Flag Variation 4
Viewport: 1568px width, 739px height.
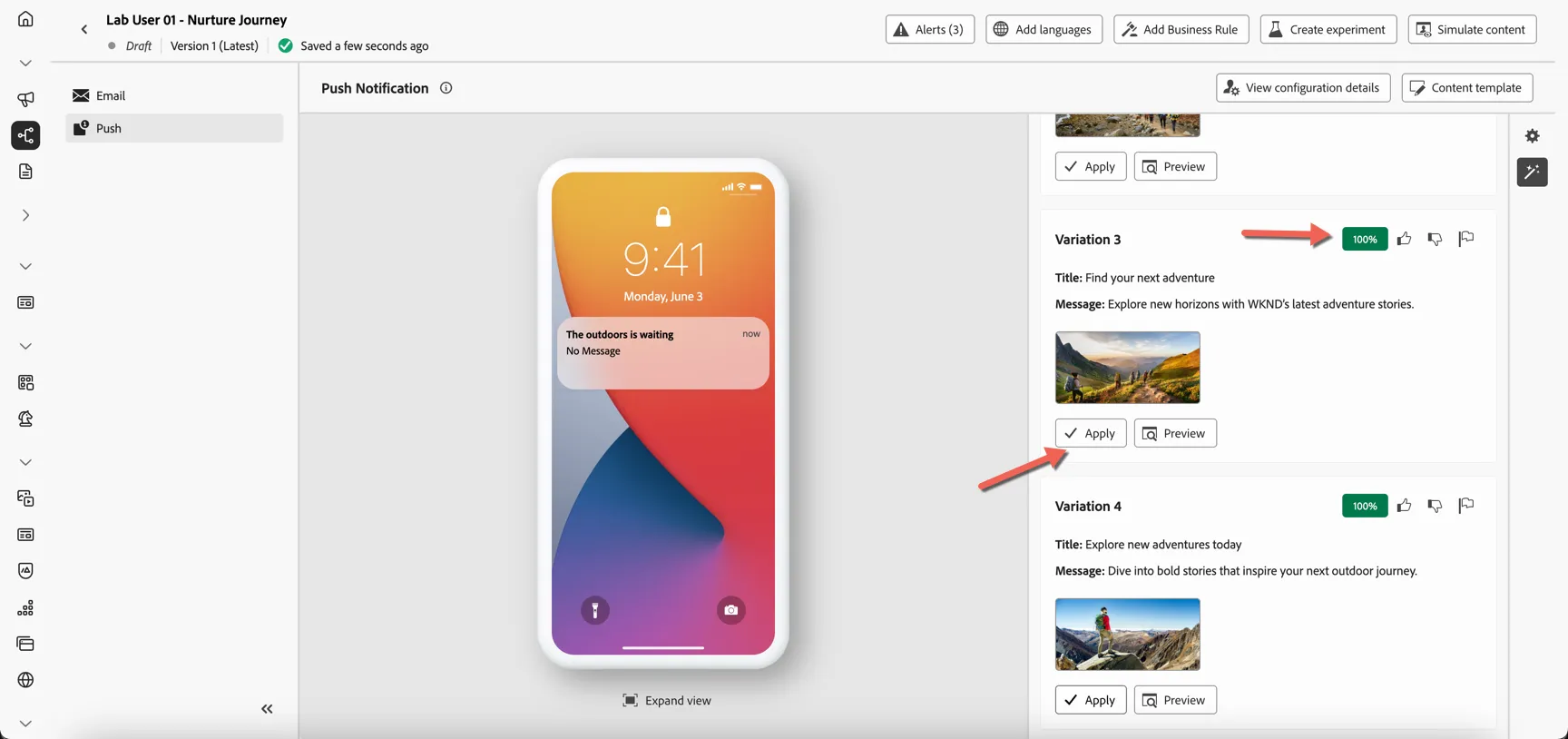tap(1466, 506)
